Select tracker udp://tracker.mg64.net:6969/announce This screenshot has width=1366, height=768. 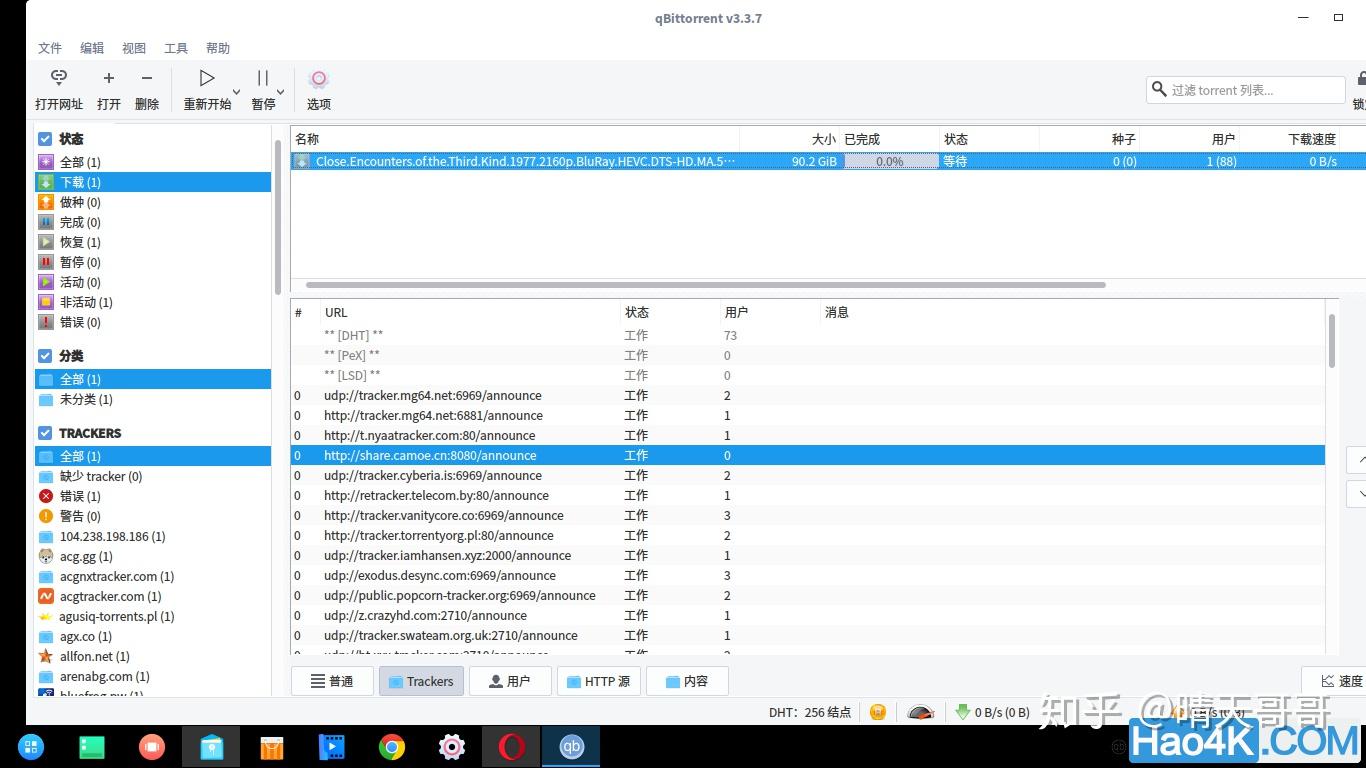coord(808,395)
